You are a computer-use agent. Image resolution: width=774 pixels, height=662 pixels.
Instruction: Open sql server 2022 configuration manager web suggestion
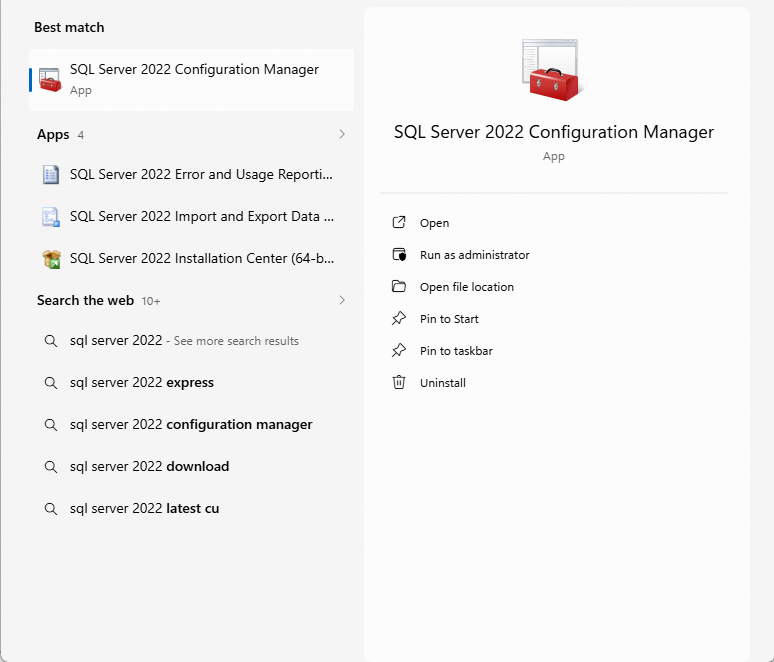point(190,425)
